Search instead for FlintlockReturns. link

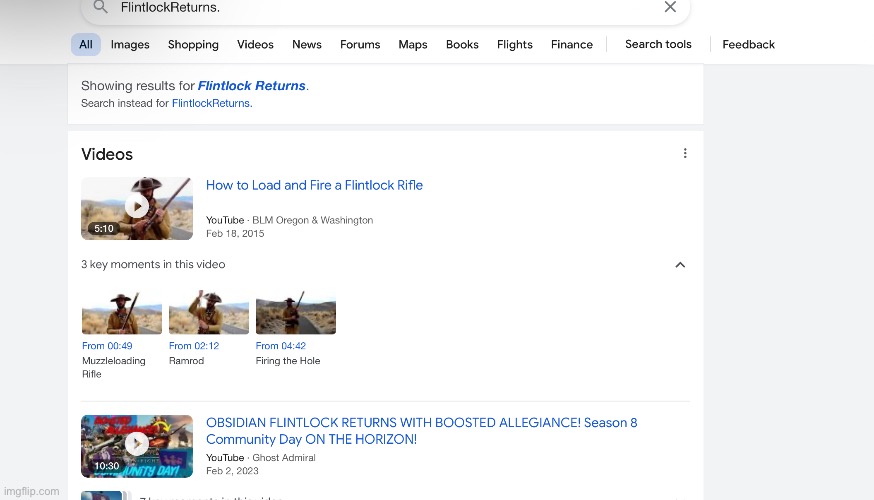212,103
